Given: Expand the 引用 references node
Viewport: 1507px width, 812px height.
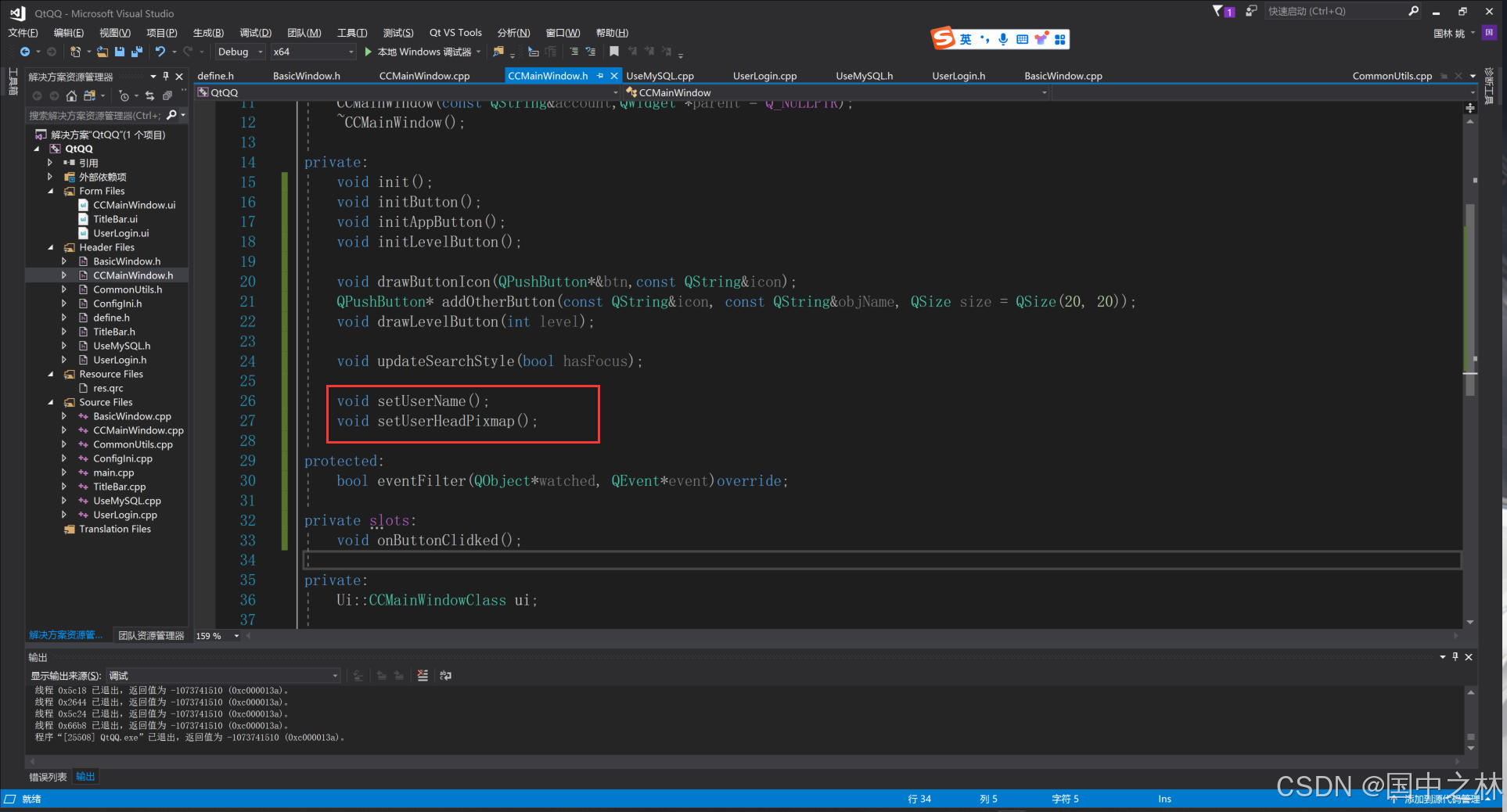Looking at the screenshot, I should point(50,163).
